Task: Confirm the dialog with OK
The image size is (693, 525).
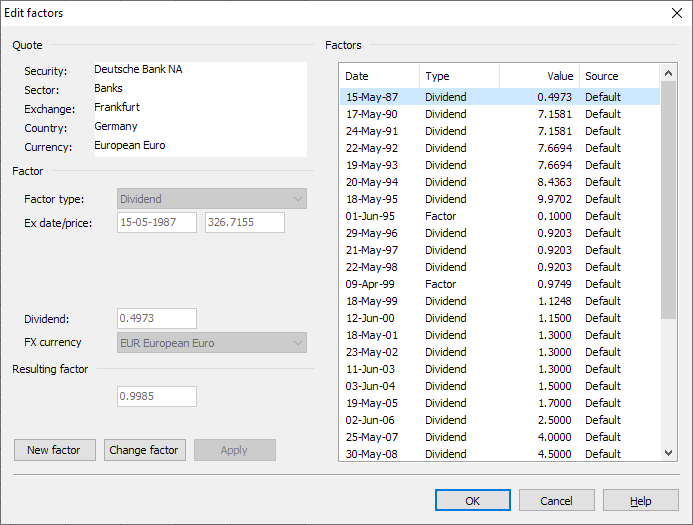Action: tap(472, 501)
